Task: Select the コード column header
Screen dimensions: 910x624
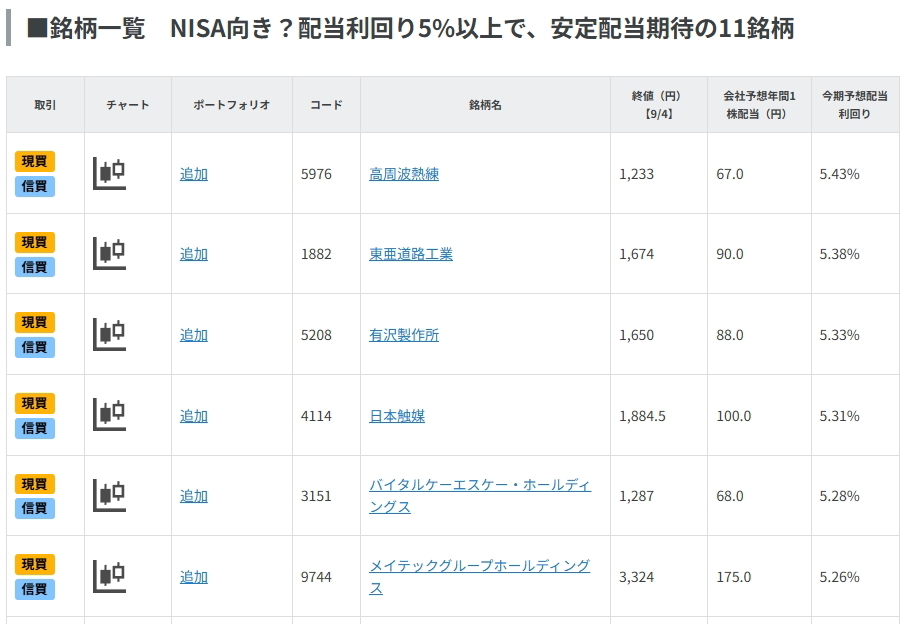Action: point(326,105)
